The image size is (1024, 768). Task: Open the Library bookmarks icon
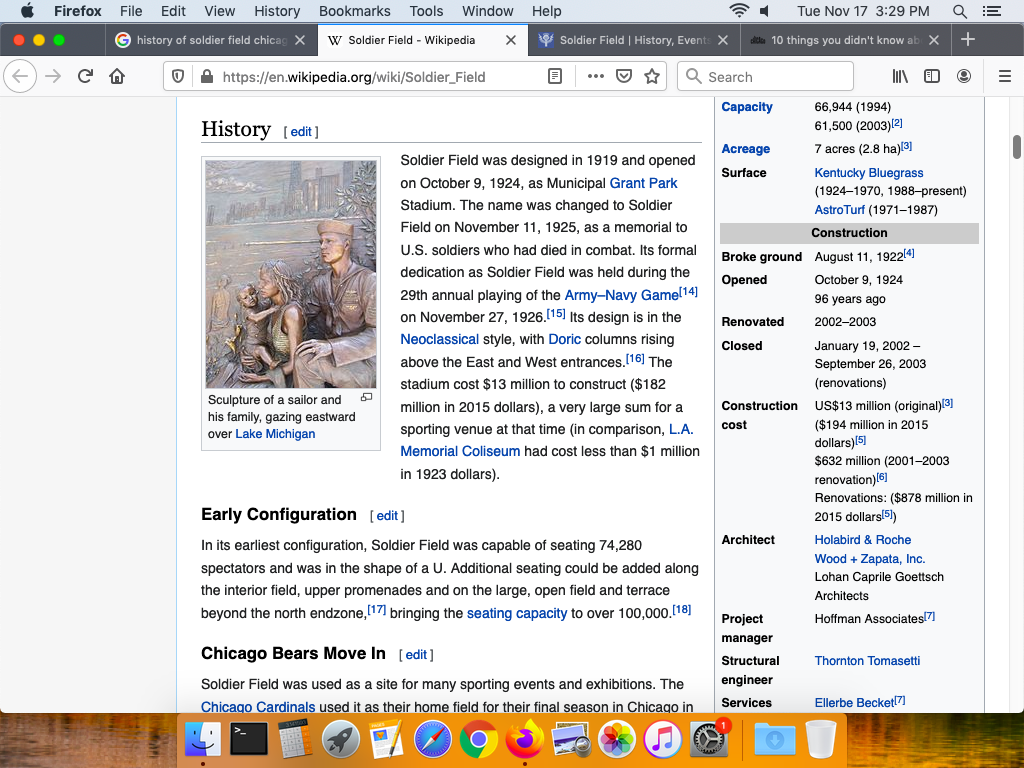coord(900,77)
